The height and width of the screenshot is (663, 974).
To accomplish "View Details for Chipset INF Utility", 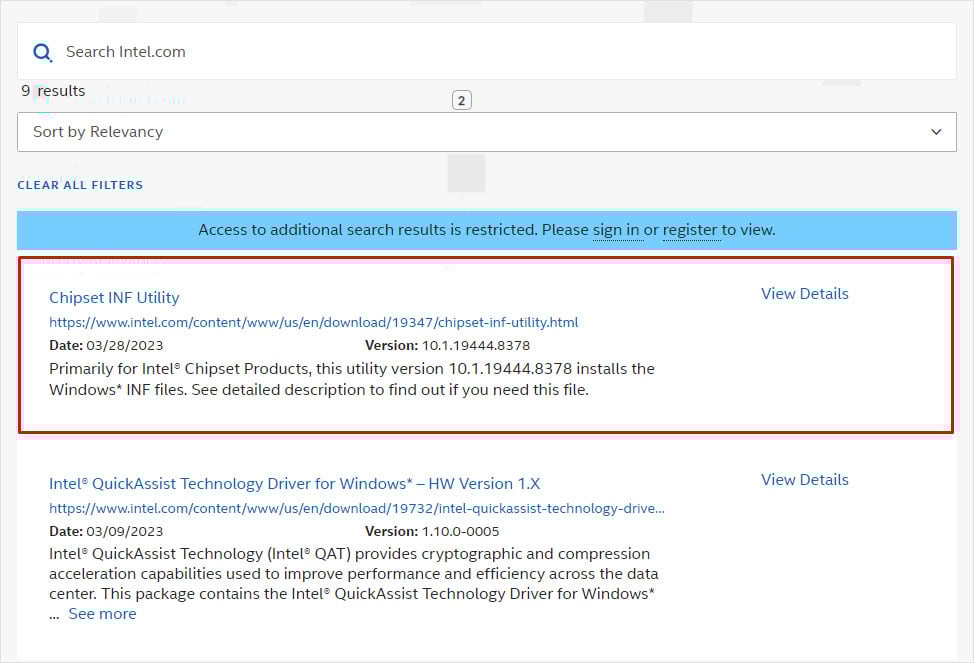I will [x=804, y=294].
